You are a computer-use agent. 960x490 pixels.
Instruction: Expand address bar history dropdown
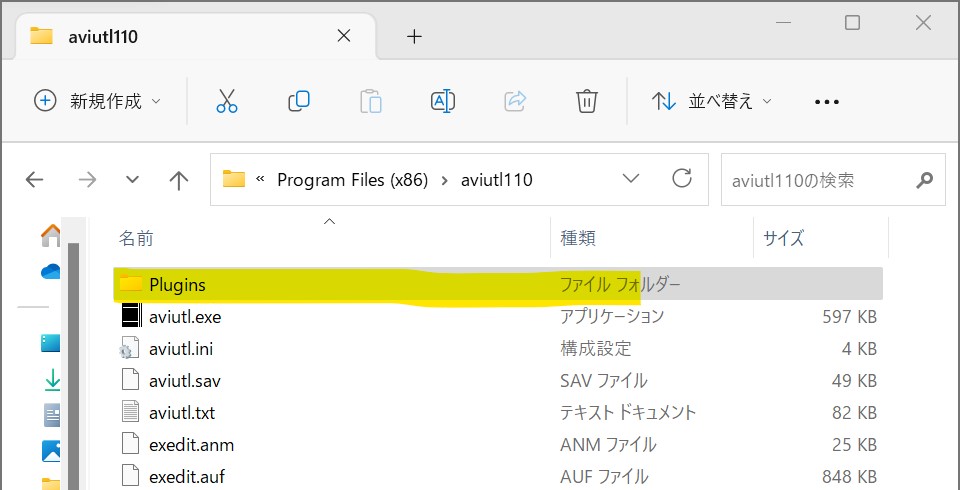click(630, 179)
